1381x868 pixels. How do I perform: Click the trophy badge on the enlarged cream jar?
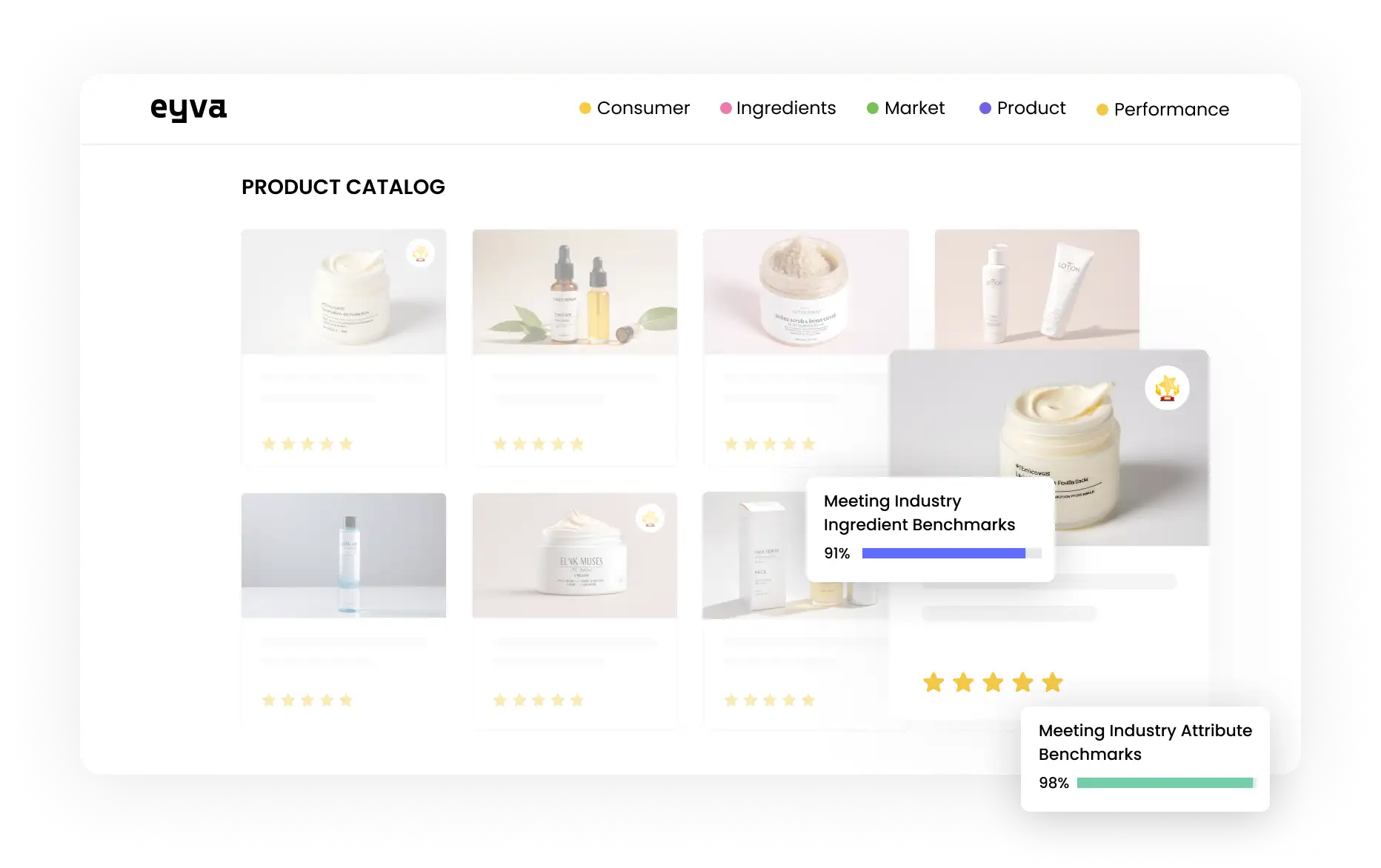1167,388
